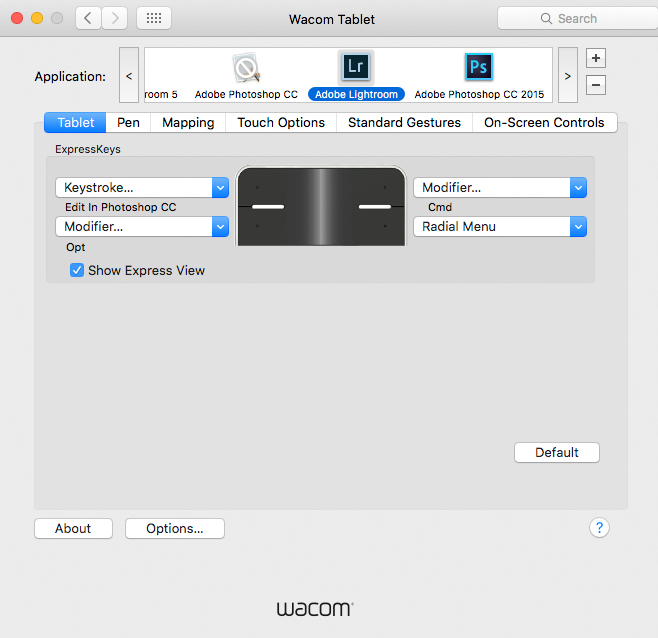Open the right Modifier… dropdown above Cmd
This screenshot has width=658, height=638.
500,188
